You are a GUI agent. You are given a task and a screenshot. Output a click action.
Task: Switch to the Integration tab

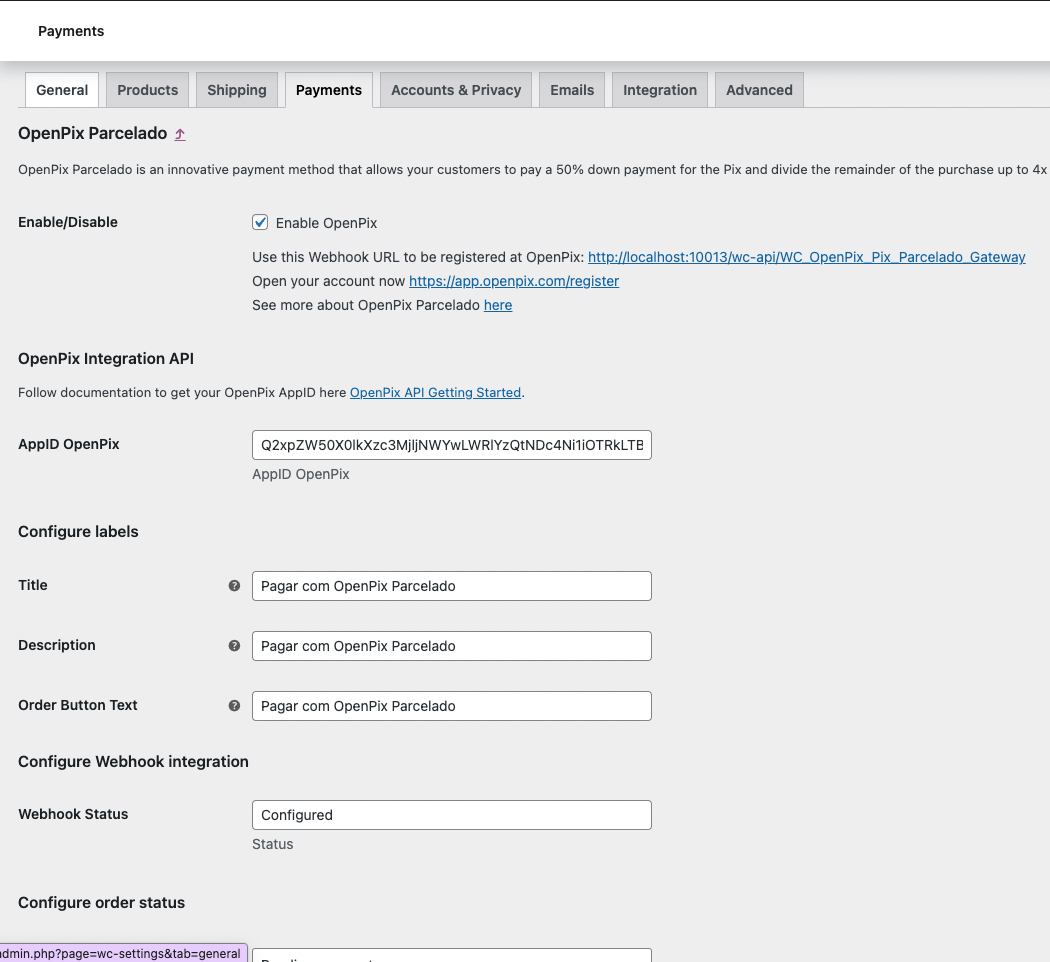[x=660, y=90]
